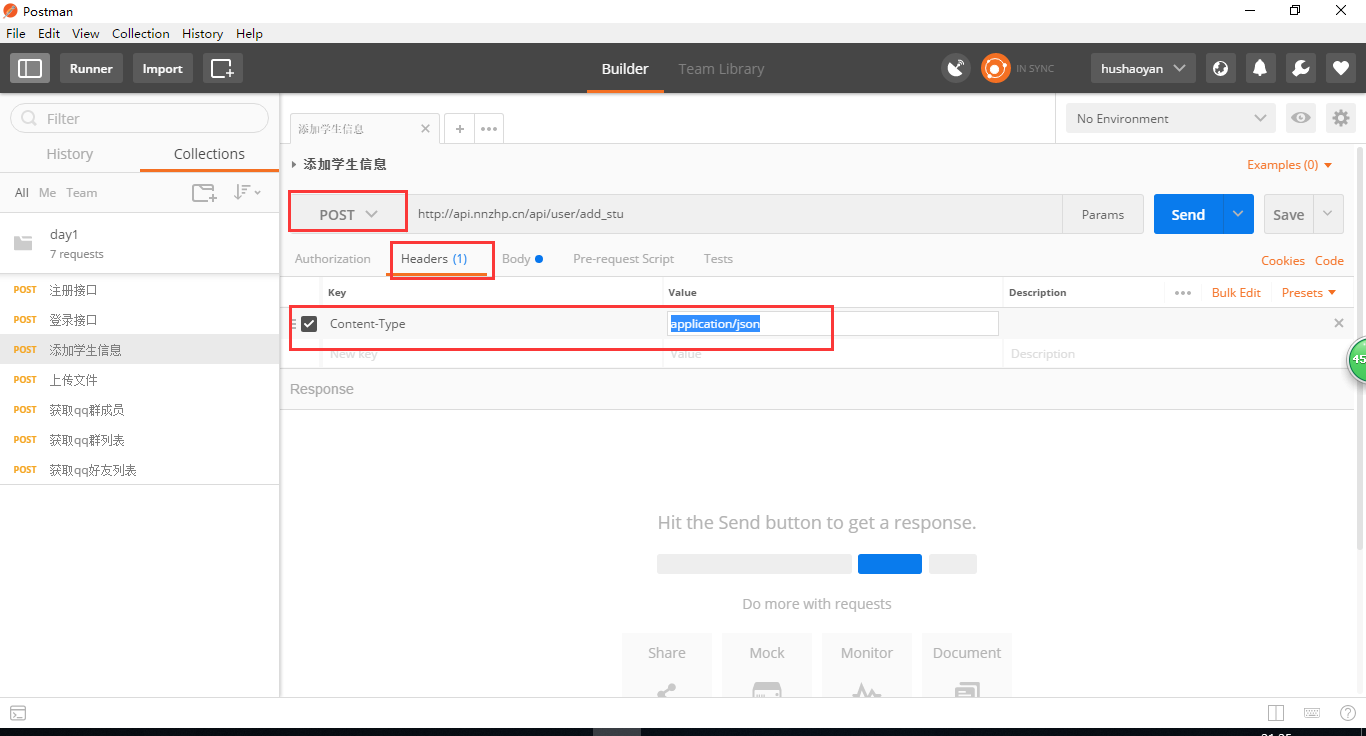Switch to the Builder tab

[x=625, y=69]
